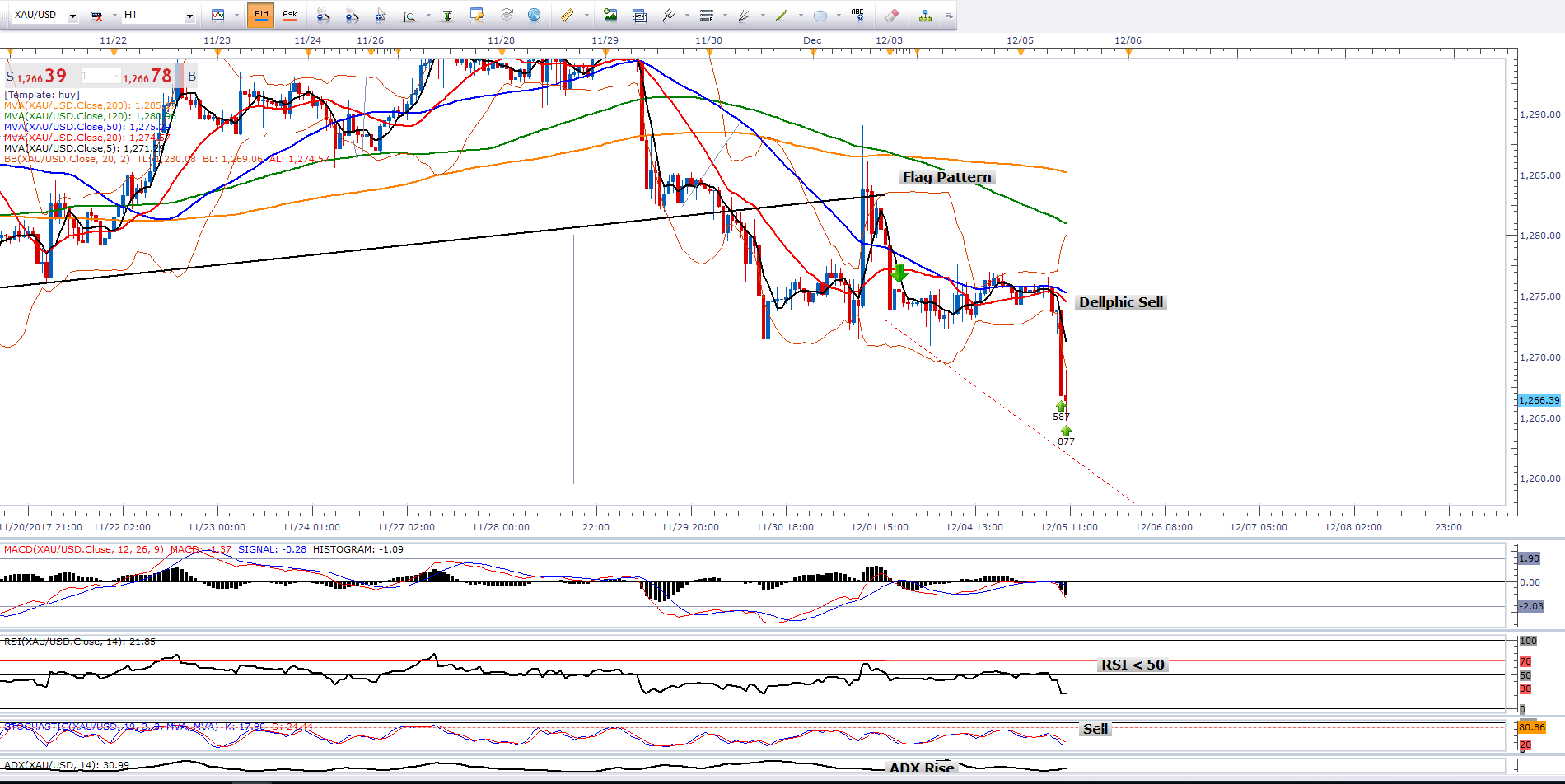Open the H1 timeframe dropdown
The width and height of the screenshot is (1565, 784).
click(x=189, y=16)
